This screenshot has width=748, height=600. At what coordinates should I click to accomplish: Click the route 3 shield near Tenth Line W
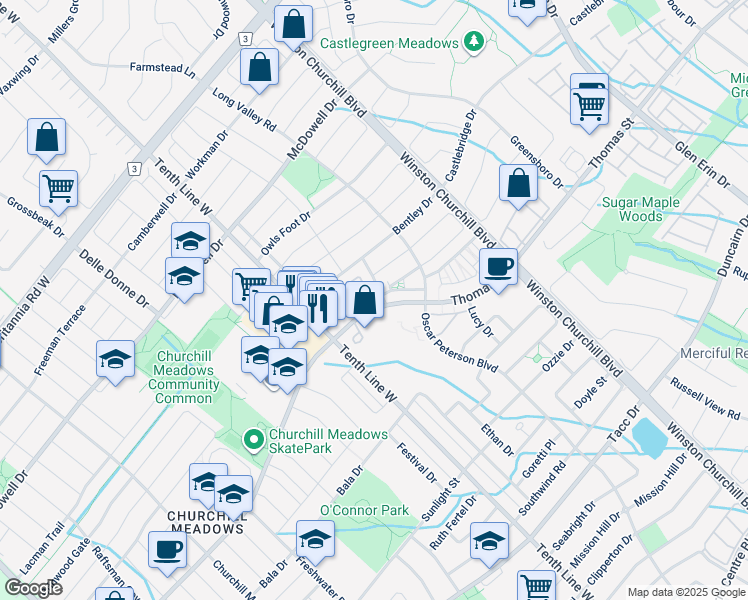coord(132,168)
